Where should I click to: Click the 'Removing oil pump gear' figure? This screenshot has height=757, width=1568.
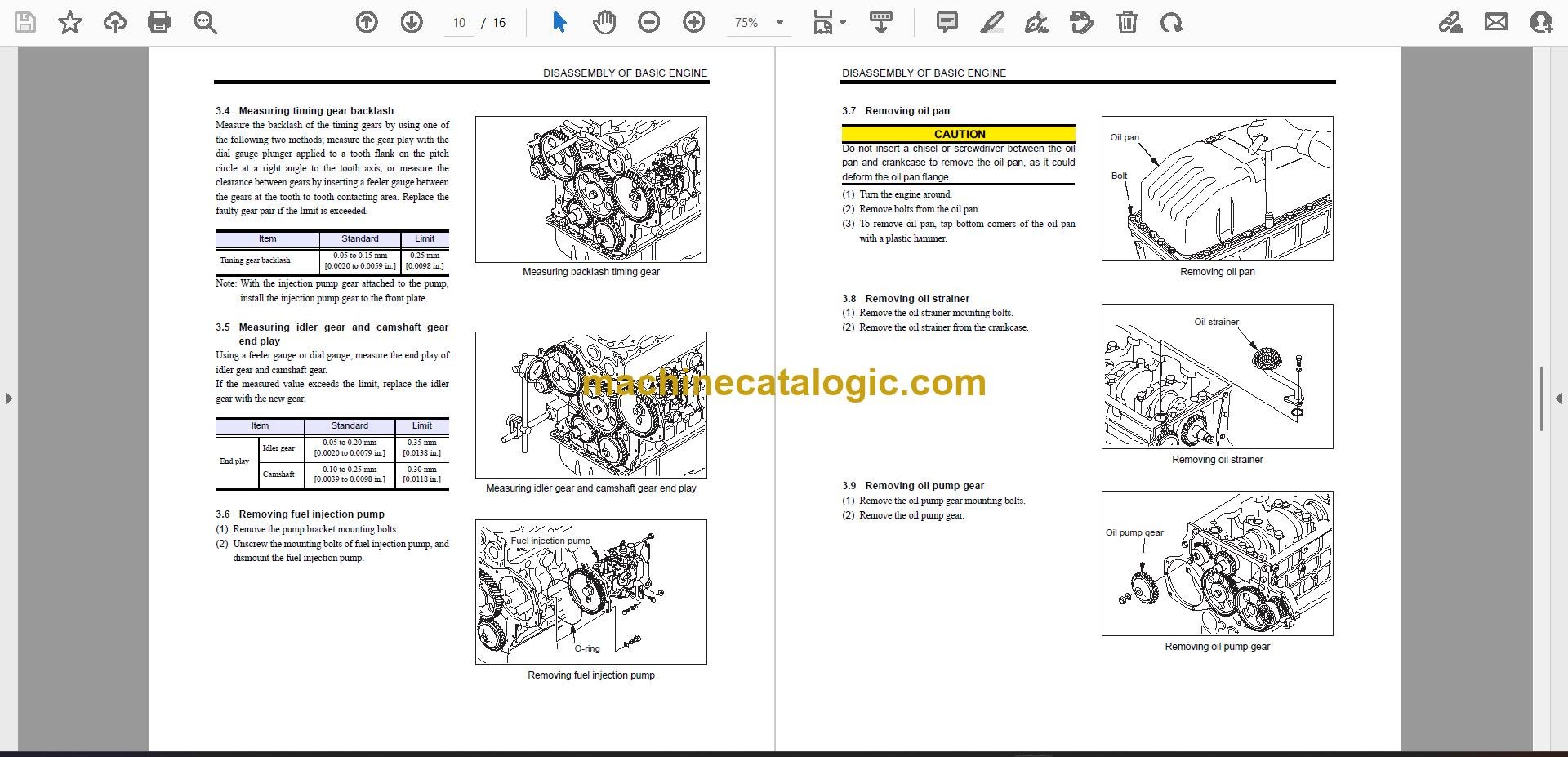(x=1217, y=563)
